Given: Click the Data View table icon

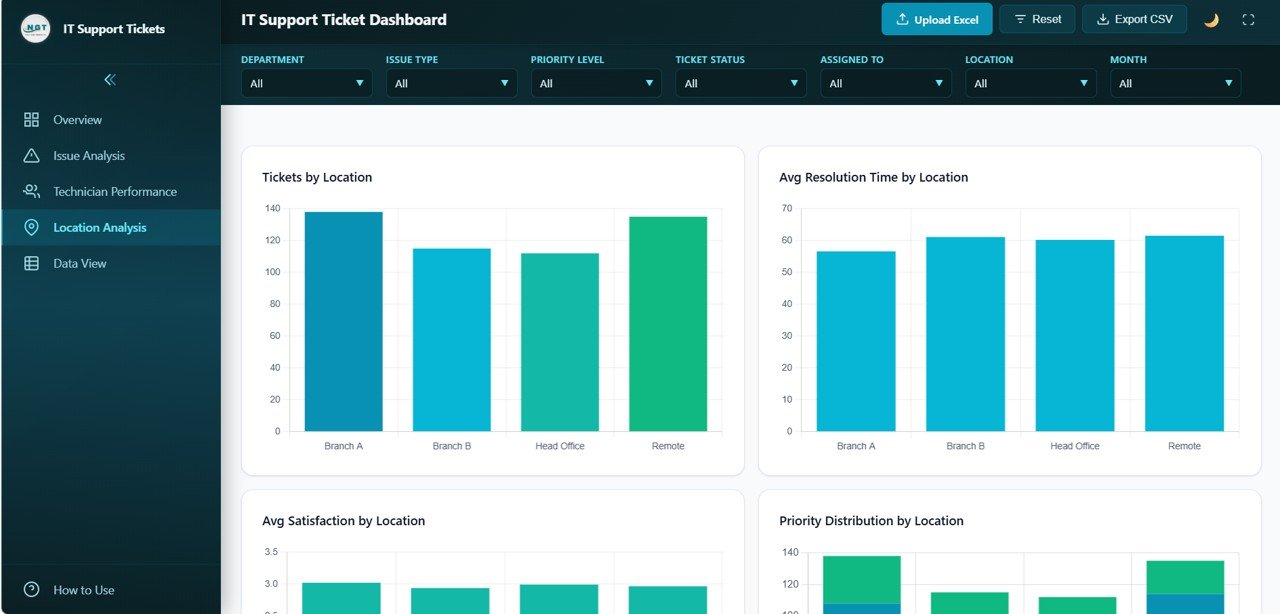Looking at the screenshot, I should point(31,264).
